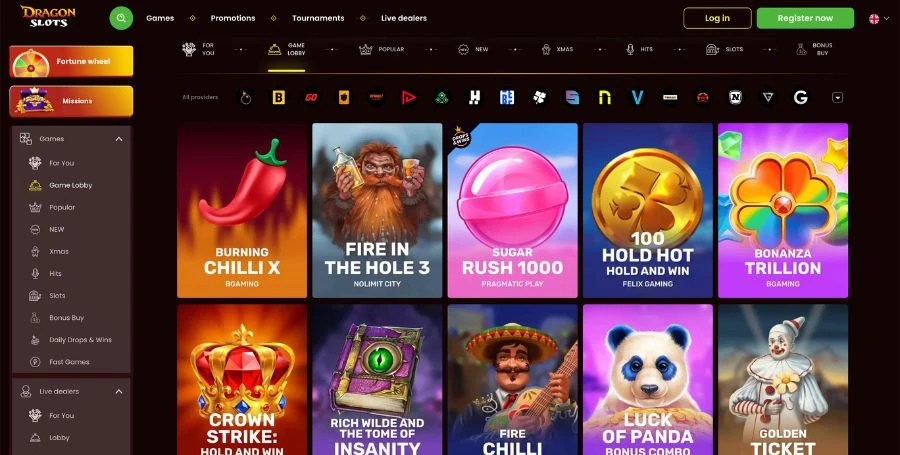900x455 pixels.
Task: Open the Luck of Panda game
Action: (647, 380)
